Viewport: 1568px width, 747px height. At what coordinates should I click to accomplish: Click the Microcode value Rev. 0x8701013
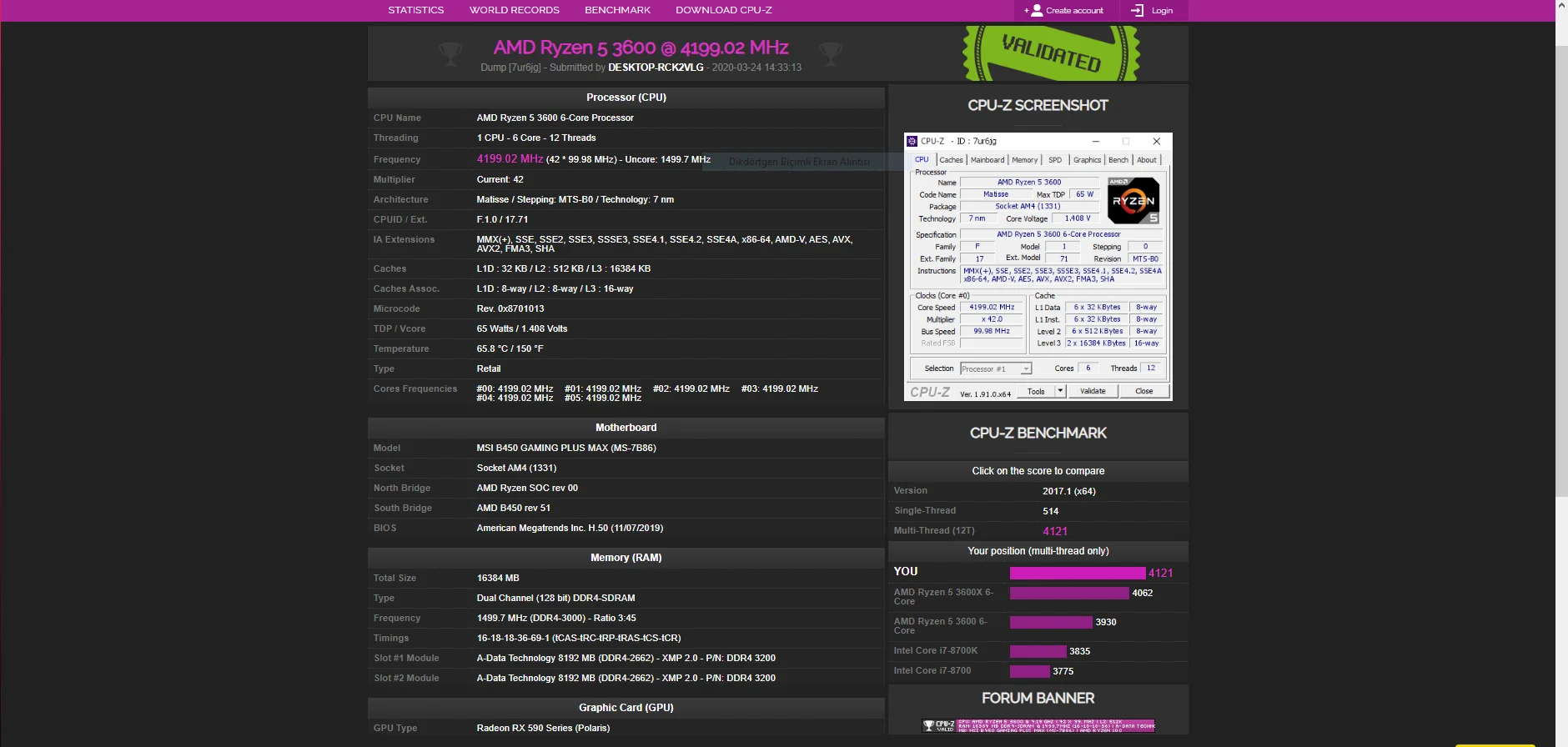coord(510,308)
